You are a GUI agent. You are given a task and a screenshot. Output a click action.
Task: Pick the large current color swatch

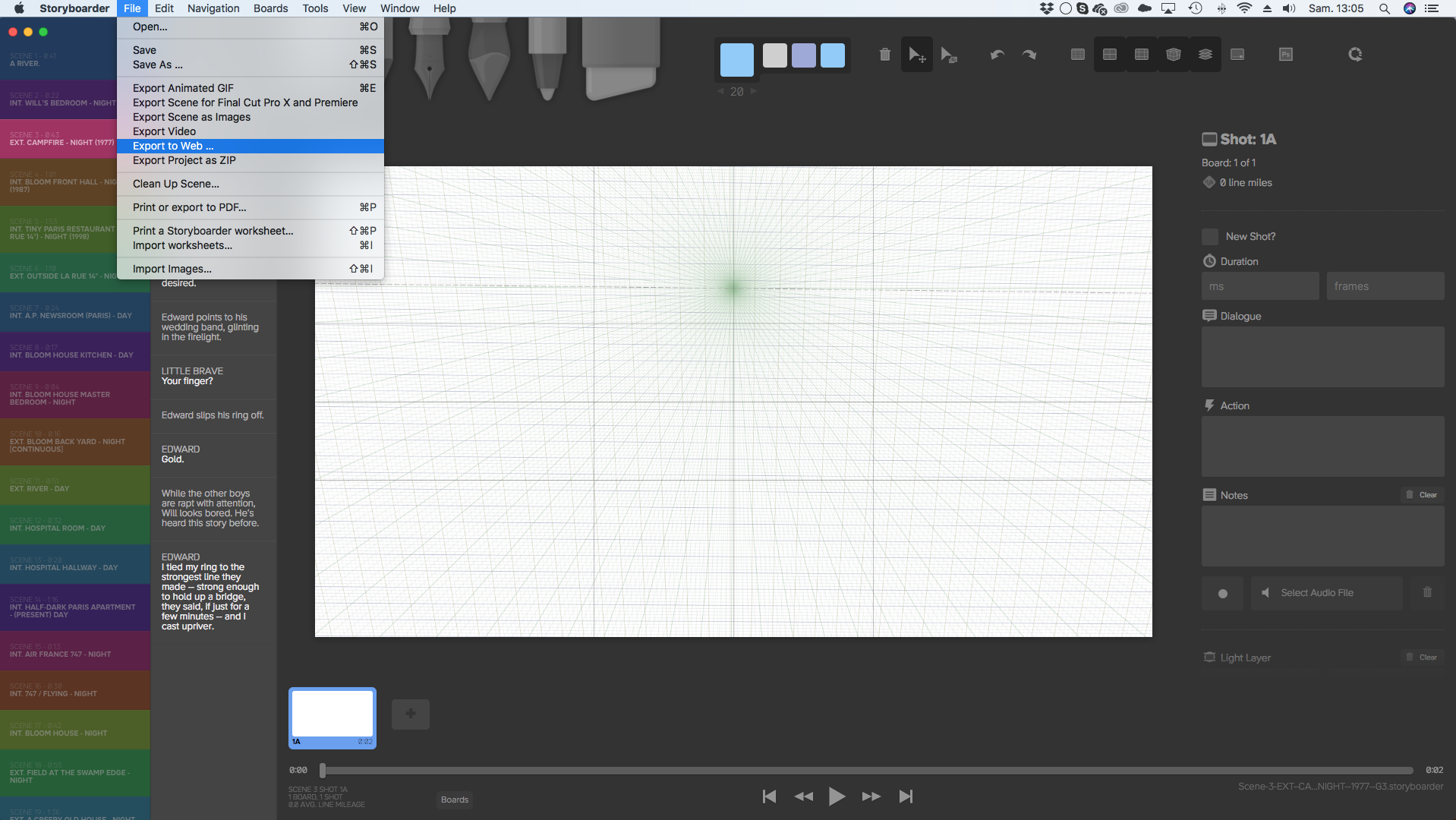(x=736, y=60)
